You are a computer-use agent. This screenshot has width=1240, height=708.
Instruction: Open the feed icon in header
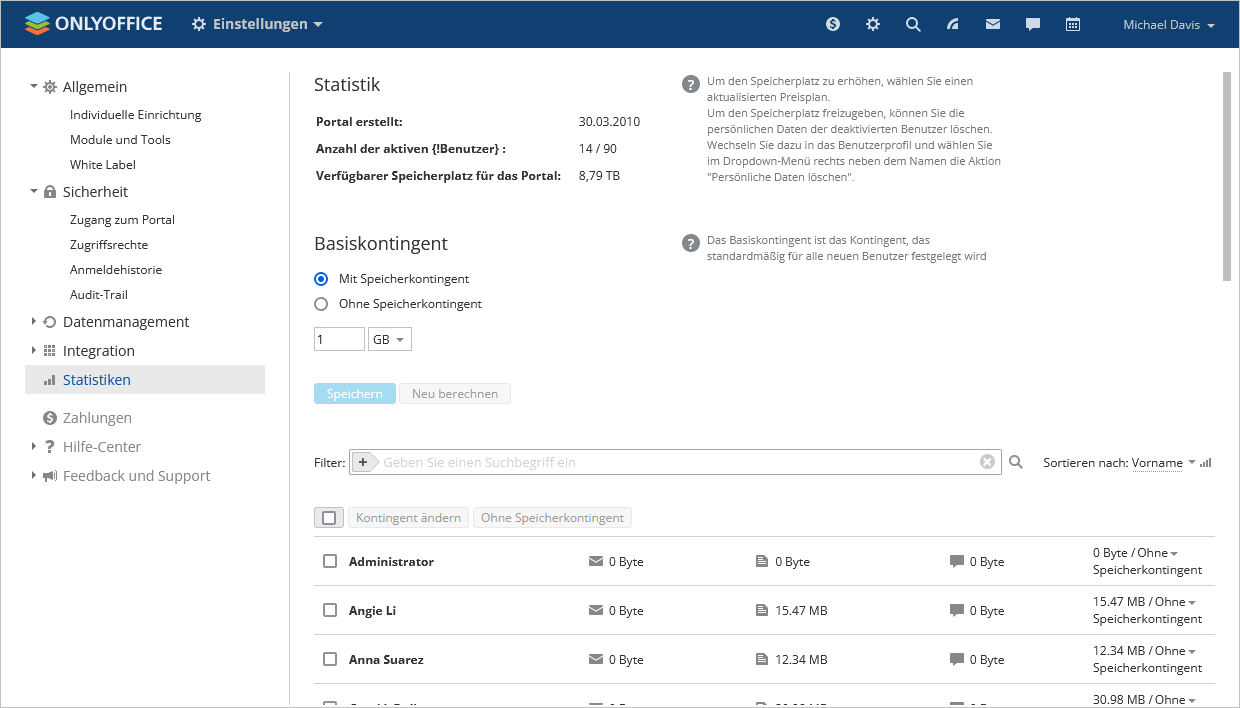[953, 24]
